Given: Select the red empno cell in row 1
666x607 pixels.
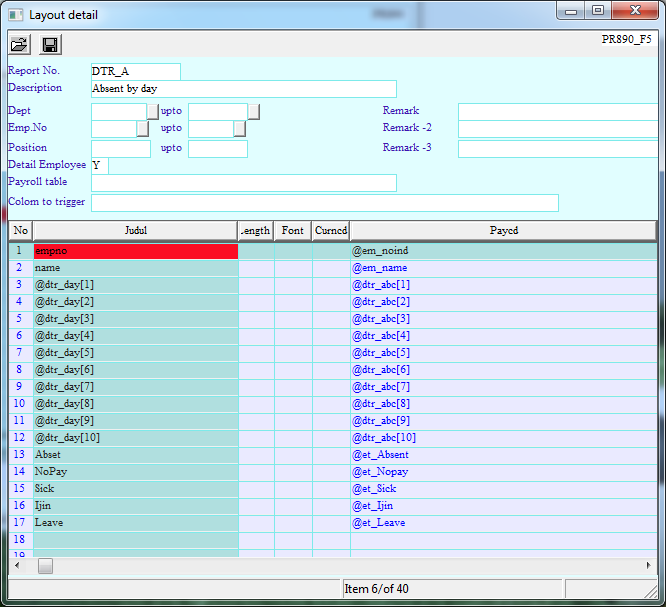Looking at the screenshot, I should 136,251.
